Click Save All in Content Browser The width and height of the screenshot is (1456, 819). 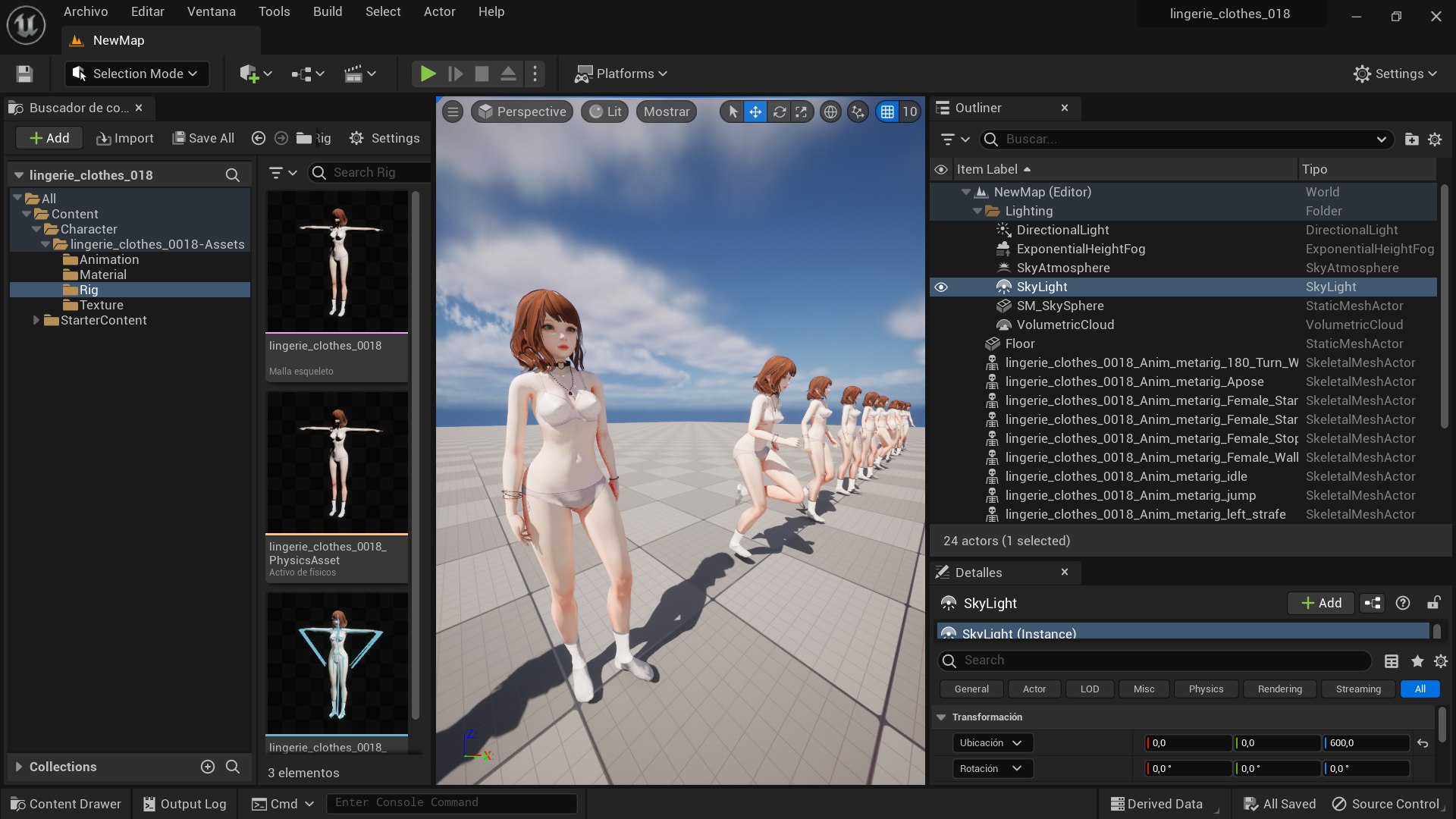coord(203,138)
